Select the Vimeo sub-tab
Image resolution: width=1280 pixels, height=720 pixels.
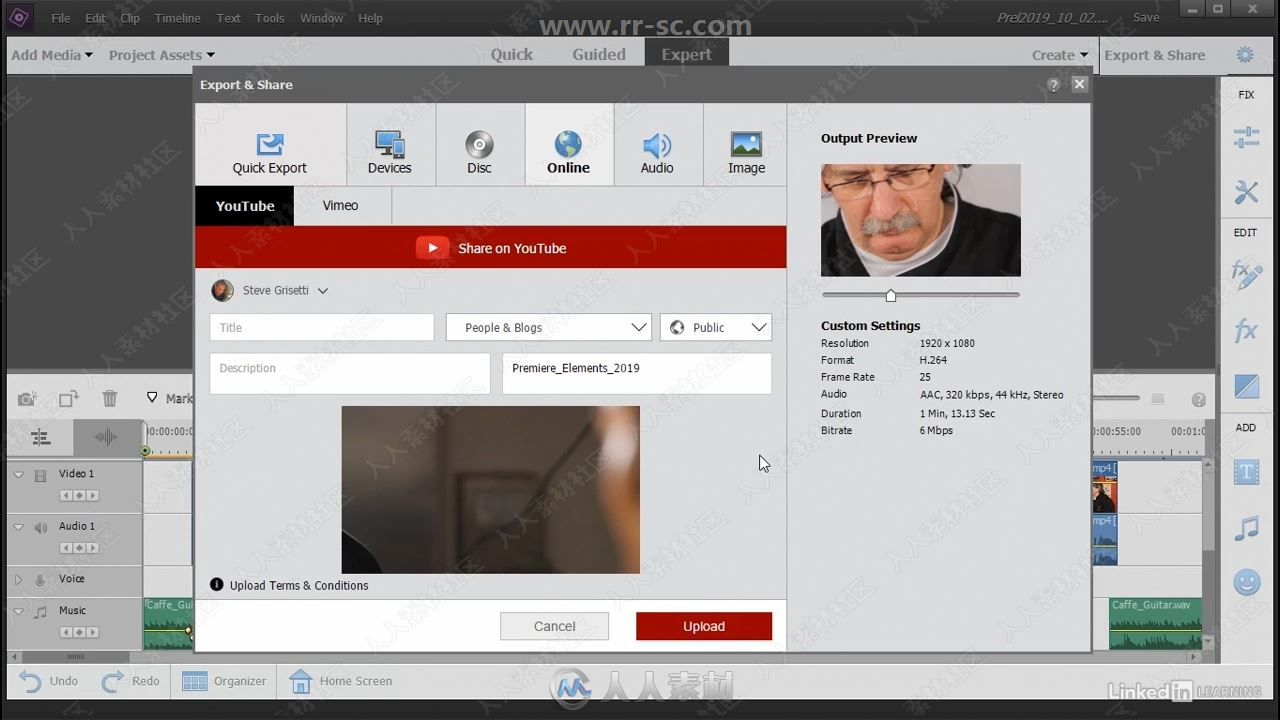[340, 206]
